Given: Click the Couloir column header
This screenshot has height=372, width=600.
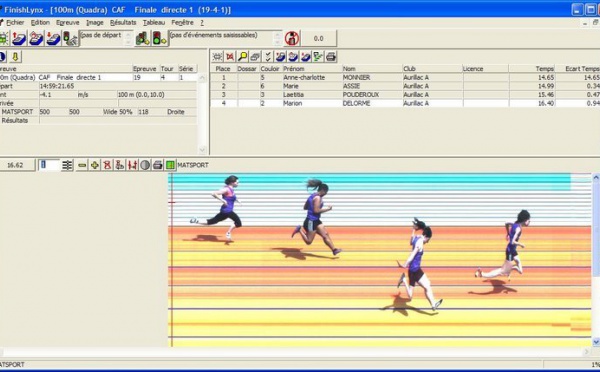Looking at the screenshot, I should pos(270,69).
